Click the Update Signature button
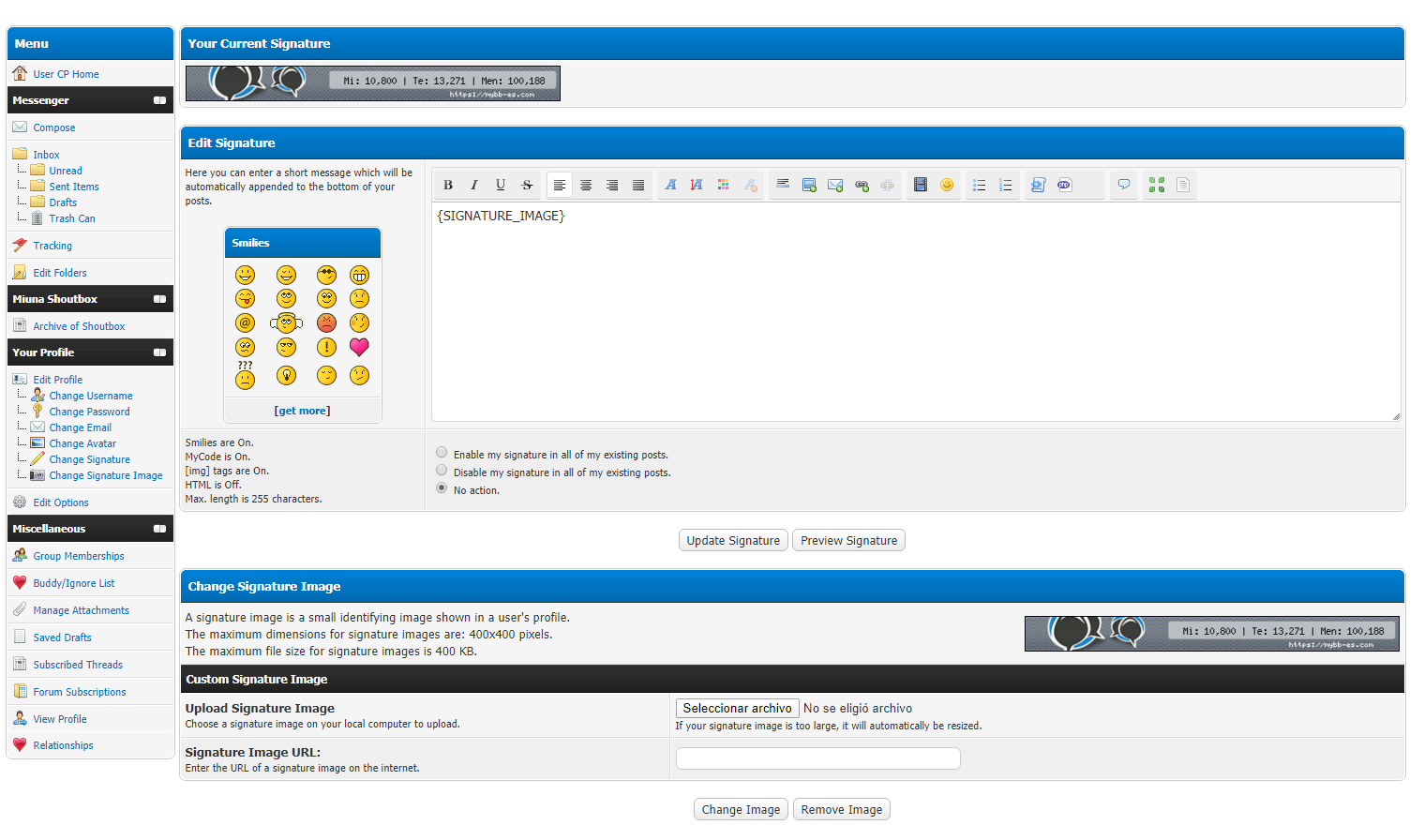The height and width of the screenshot is (840, 1424). [x=733, y=541]
